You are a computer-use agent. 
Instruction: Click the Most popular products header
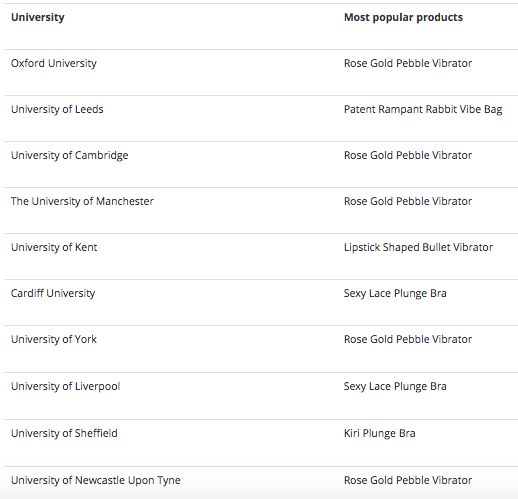point(403,17)
